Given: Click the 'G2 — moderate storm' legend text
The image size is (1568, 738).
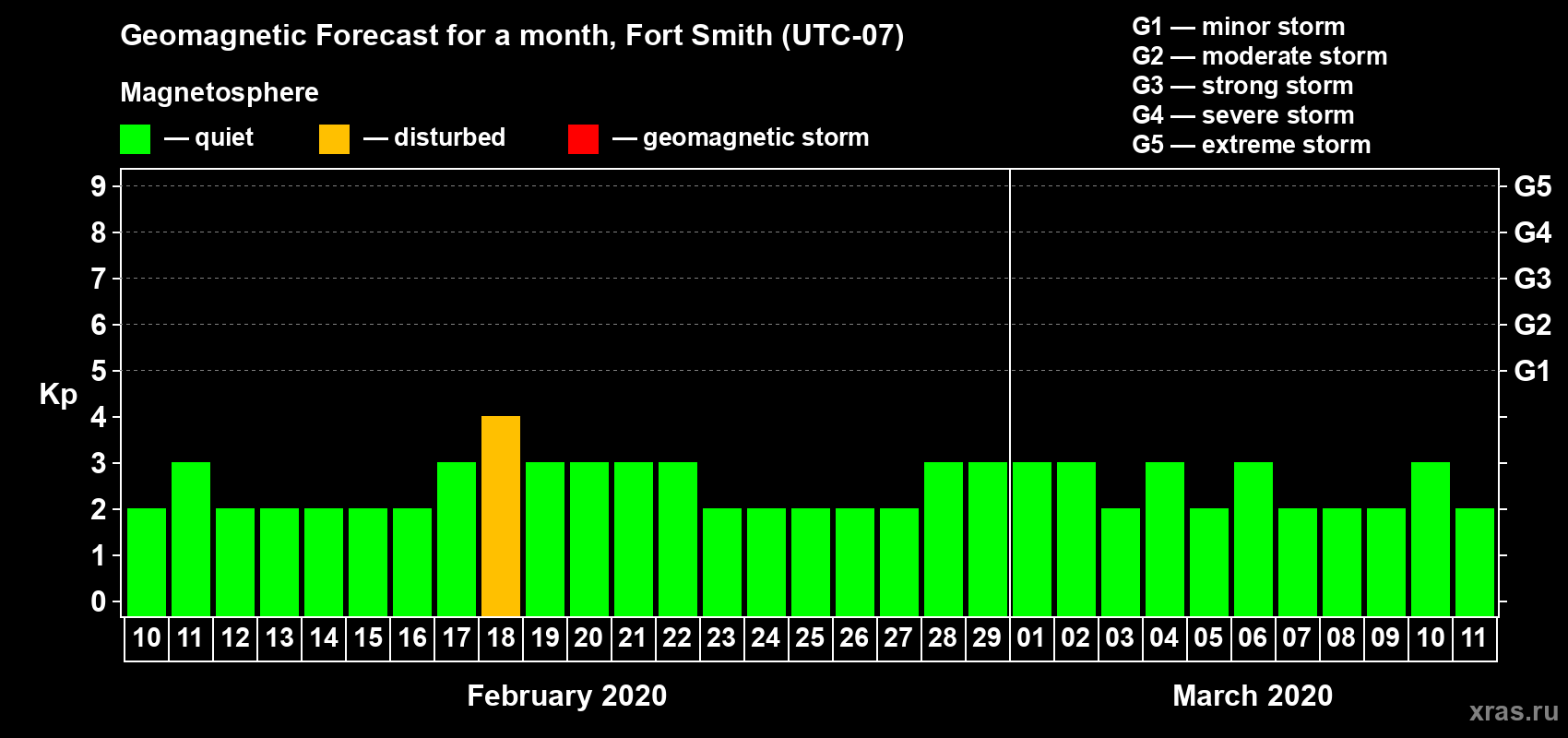Looking at the screenshot, I should [1260, 56].
